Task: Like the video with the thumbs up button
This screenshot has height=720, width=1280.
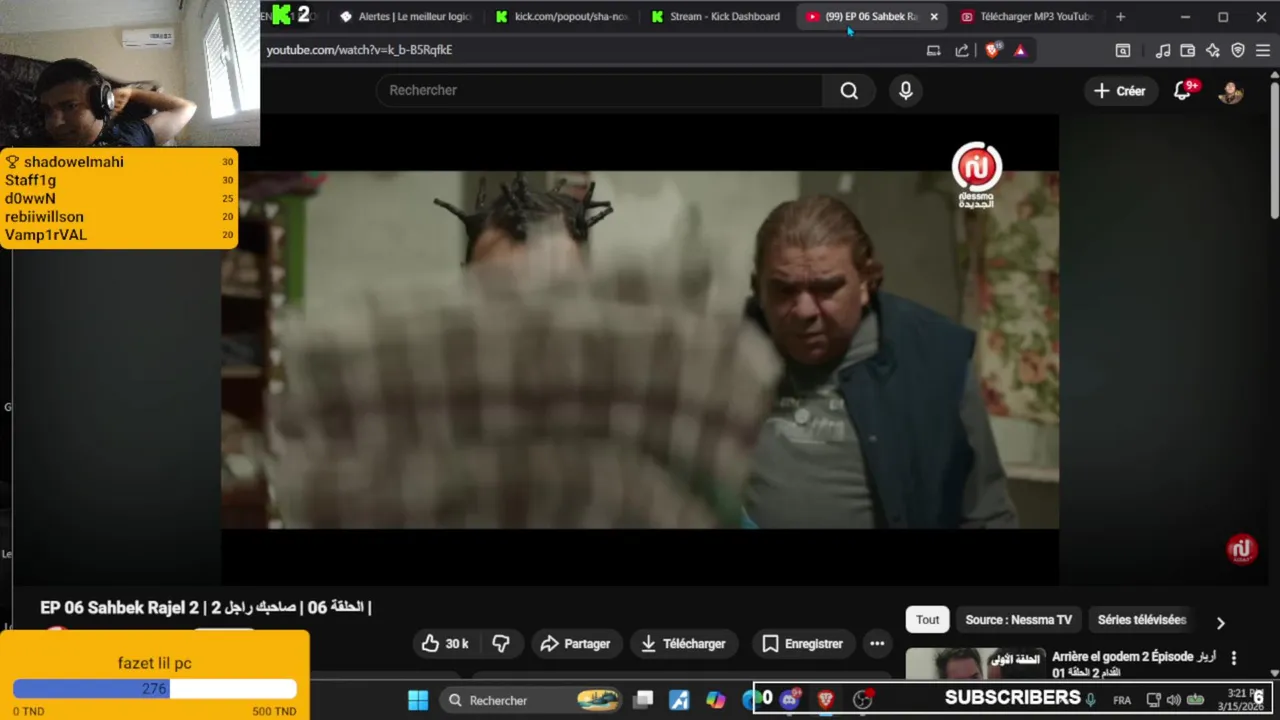Action: [444, 644]
